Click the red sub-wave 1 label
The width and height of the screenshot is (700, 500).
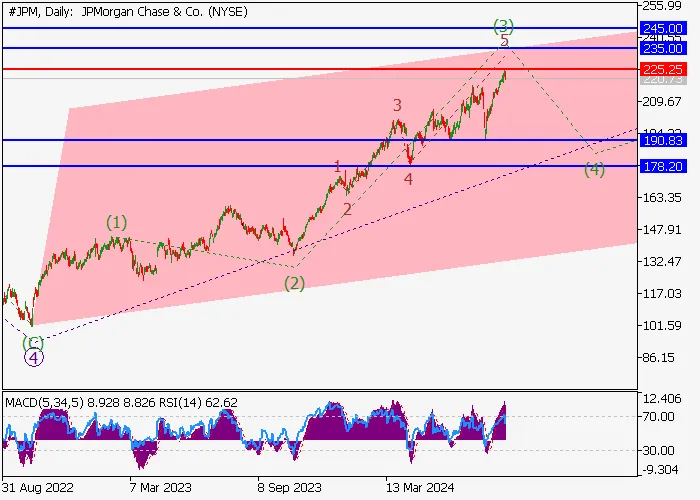pos(338,167)
